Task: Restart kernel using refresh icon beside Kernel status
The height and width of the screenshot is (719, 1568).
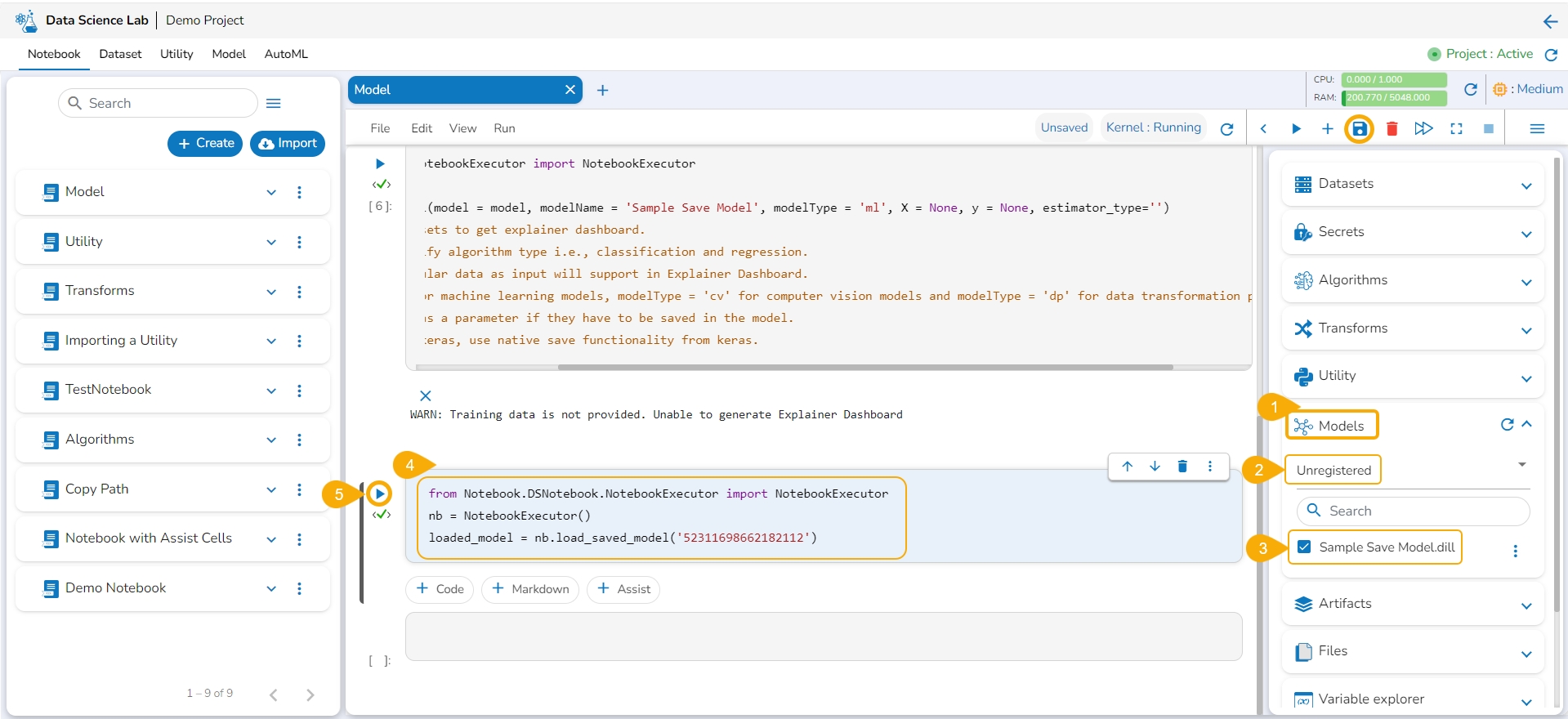Action: pyautogui.click(x=1226, y=129)
